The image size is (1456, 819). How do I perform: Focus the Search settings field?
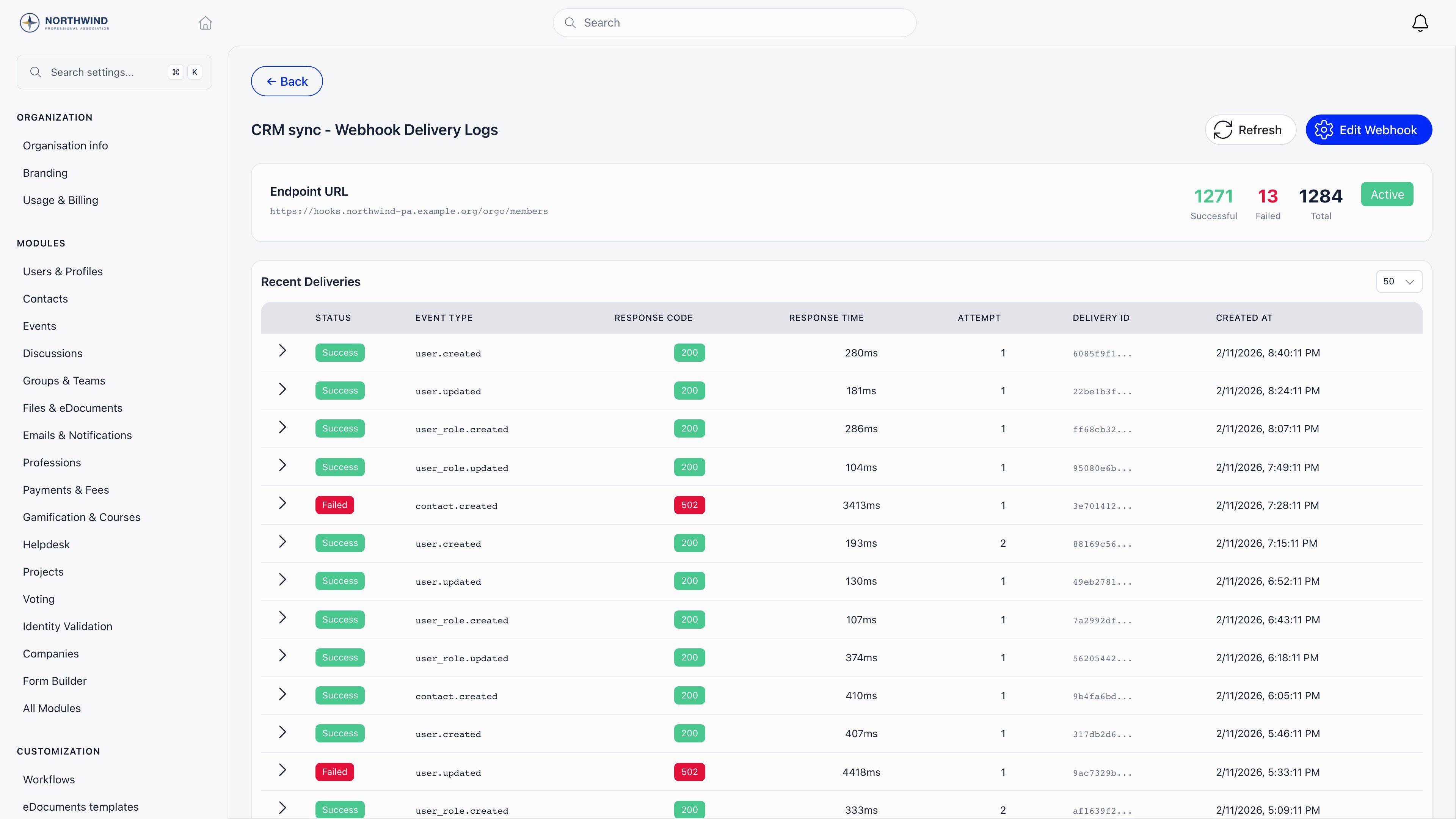pos(114,72)
